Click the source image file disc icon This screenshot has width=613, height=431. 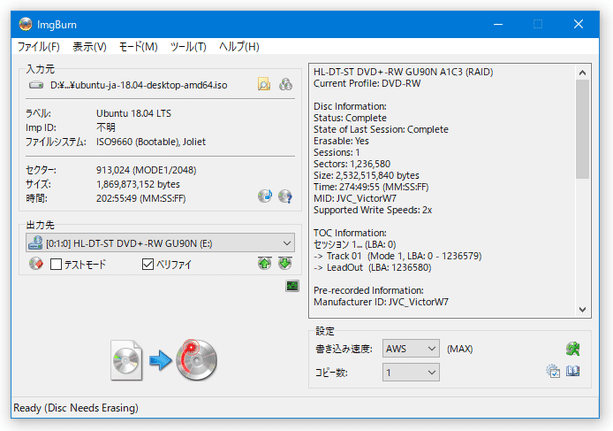pos(126,360)
